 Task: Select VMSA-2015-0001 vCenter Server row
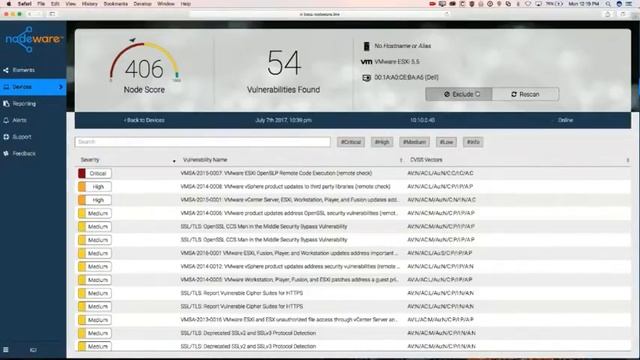(x=353, y=200)
